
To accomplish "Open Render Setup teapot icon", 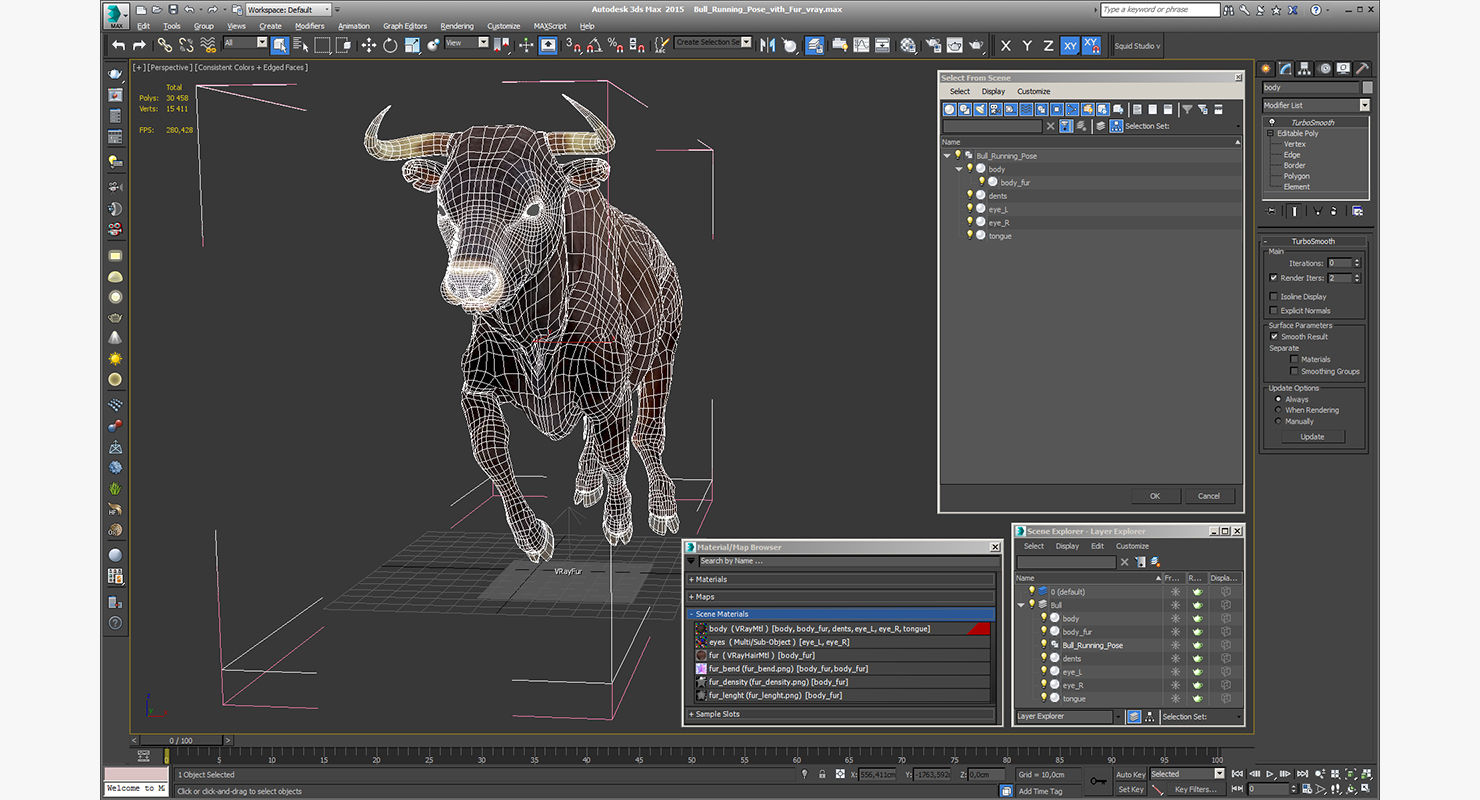I will [x=933, y=45].
